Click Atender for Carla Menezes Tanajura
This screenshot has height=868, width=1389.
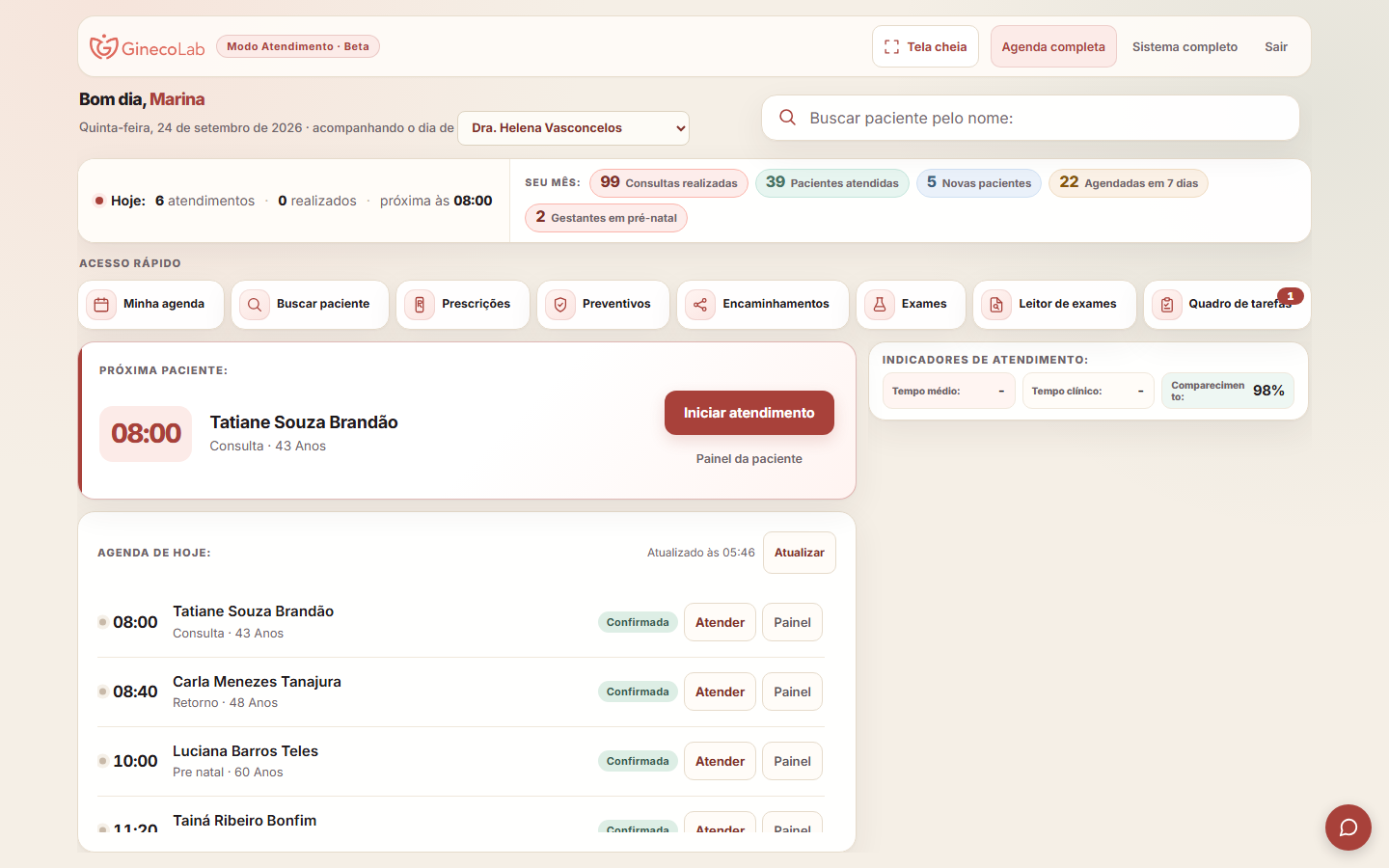720,692
